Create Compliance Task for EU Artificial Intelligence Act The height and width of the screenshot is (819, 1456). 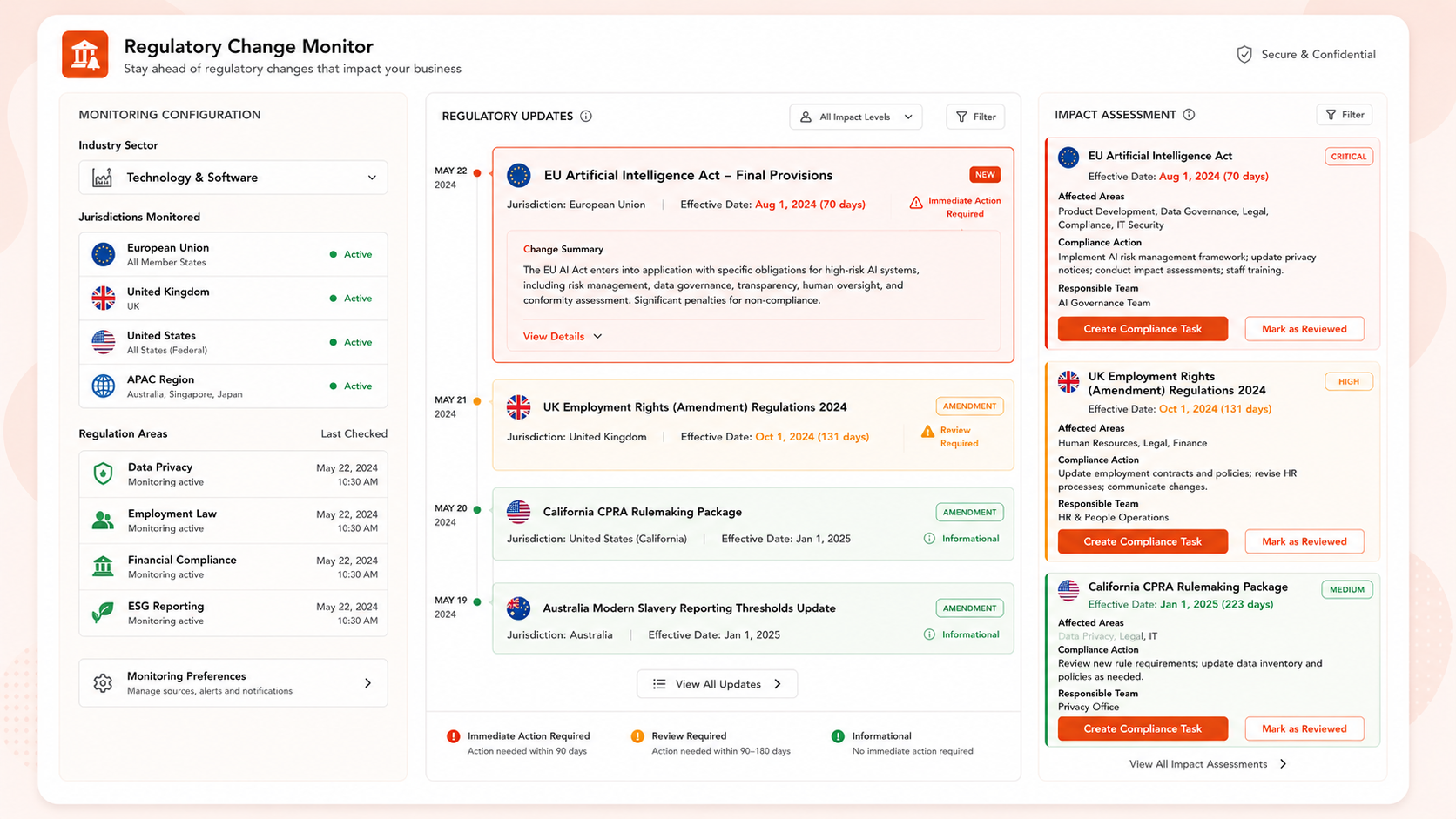1143,329
